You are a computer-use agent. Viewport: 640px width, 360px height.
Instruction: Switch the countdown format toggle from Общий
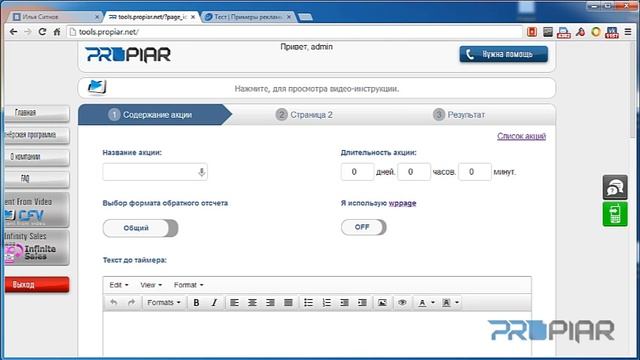(140, 228)
